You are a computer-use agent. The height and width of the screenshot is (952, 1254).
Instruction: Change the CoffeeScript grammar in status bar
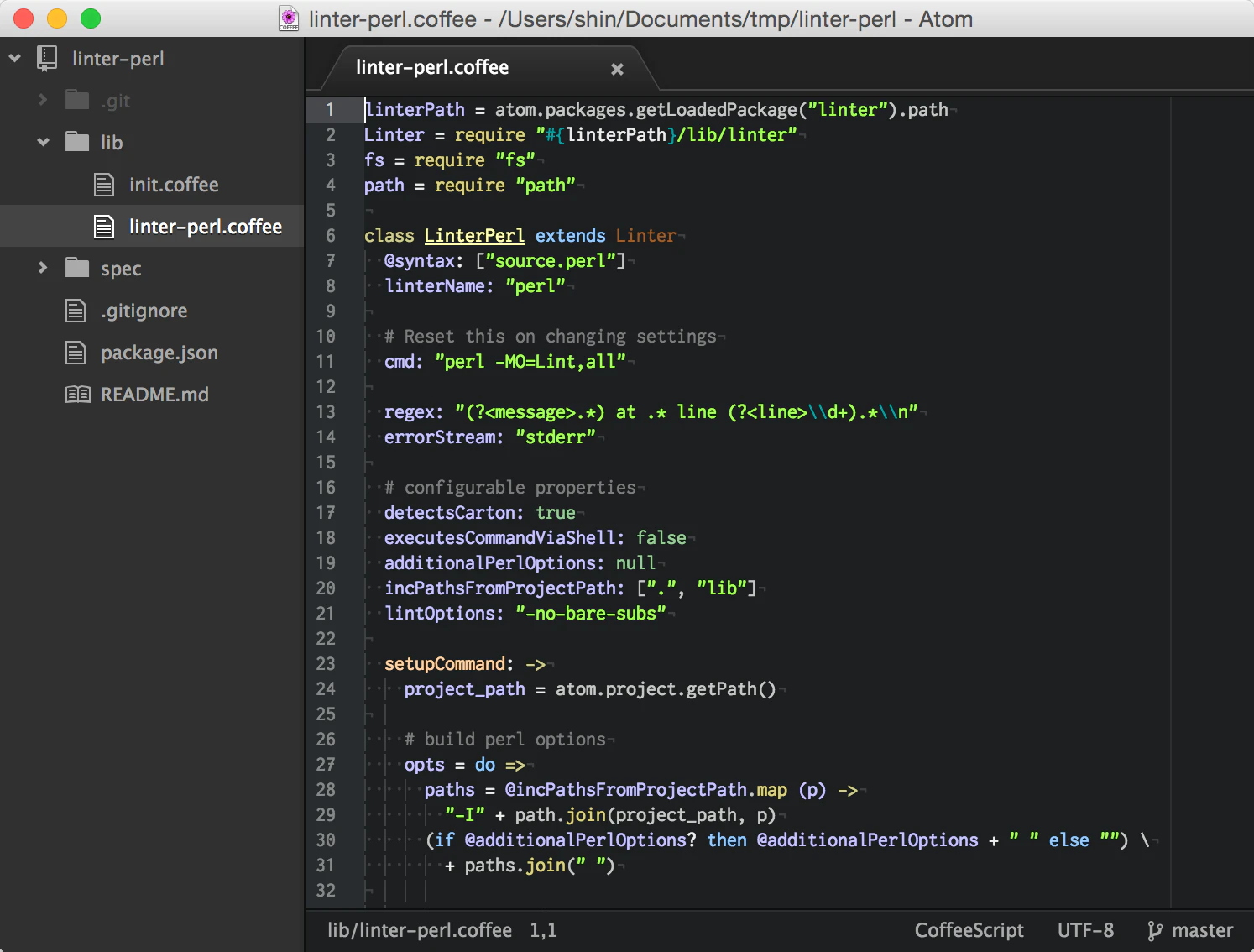coord(969,931)
